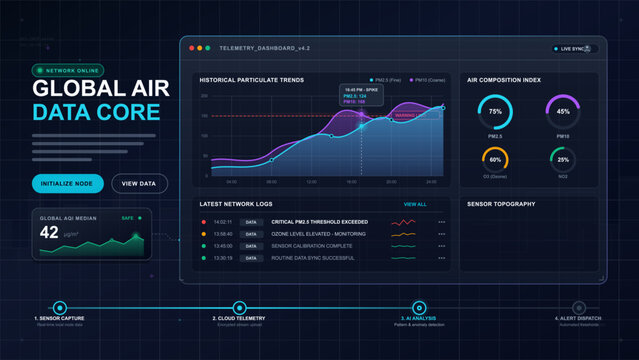Viewport: 639px width, 360px height.
Task: Select step 2 Cloud Telemetry node
Action: coord(239,308)
